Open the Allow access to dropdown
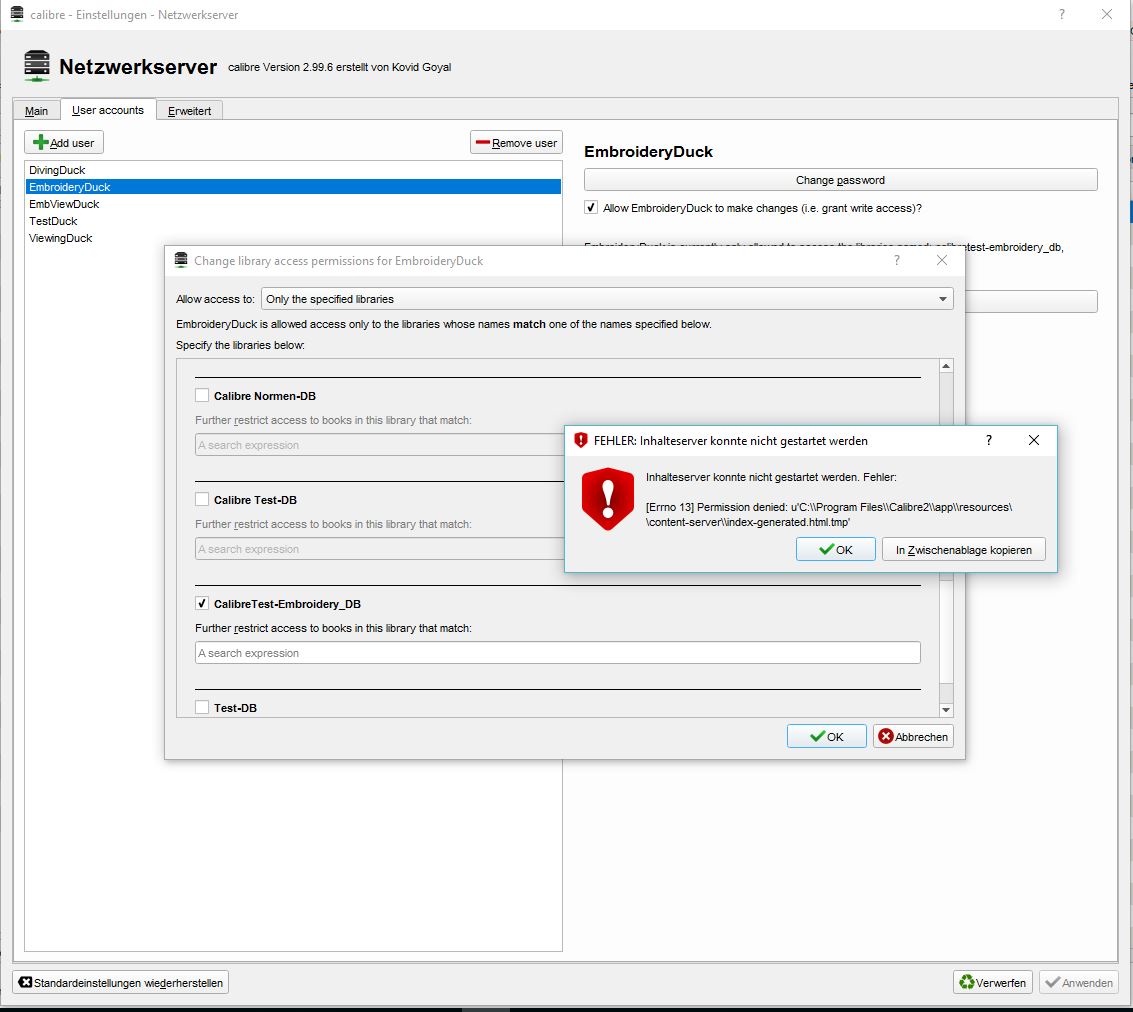This screenshot has width=1133, height=1012. point(607,298)
